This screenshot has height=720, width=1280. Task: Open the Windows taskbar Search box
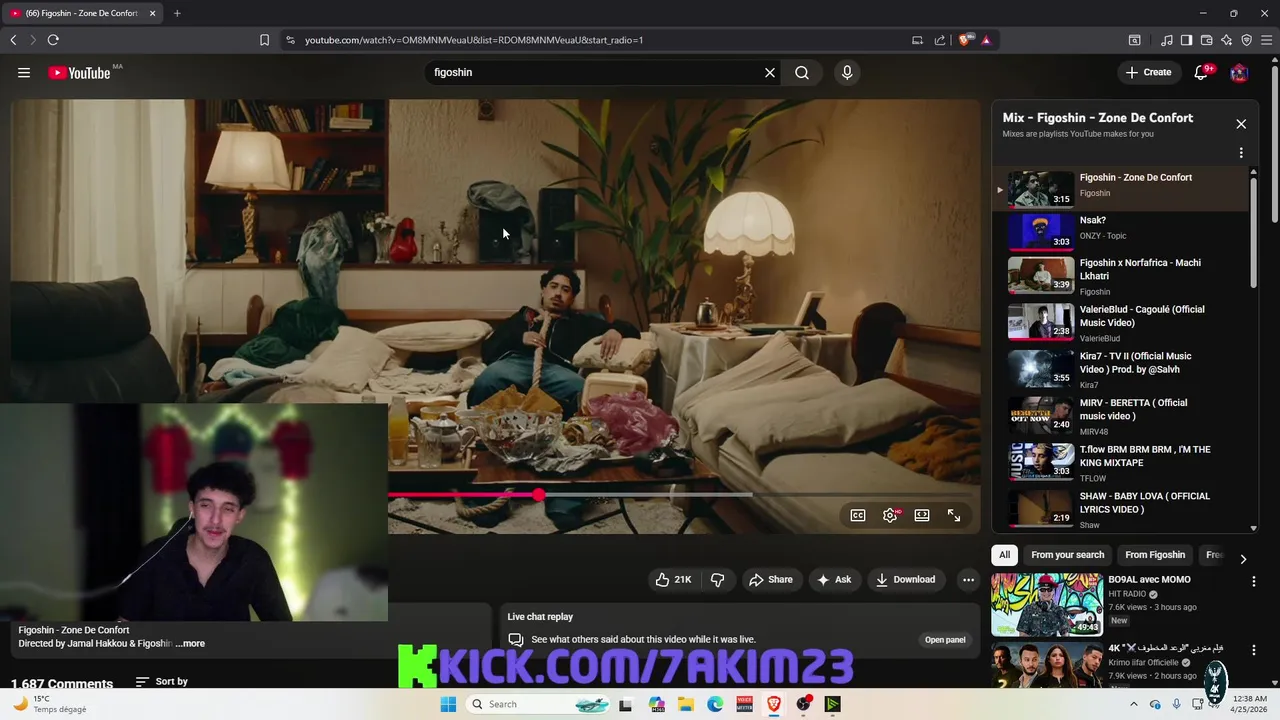[537, 704]
